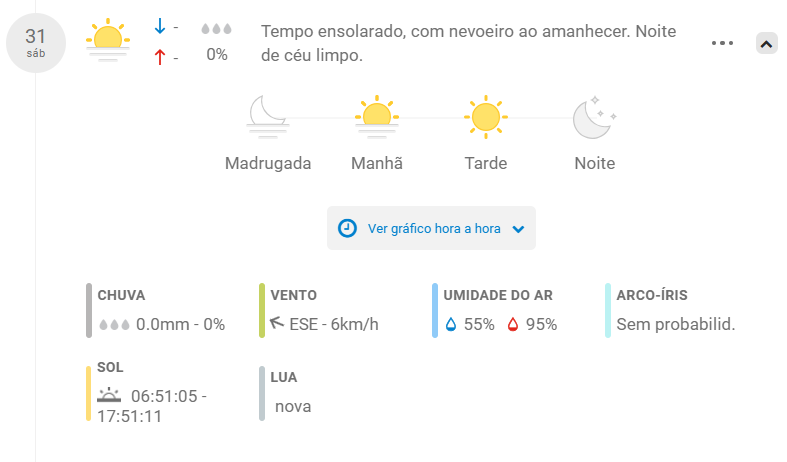Click the wind direction arrow icon
The width and height of the screenshot is (787, 462).
(x=277, y=322)
